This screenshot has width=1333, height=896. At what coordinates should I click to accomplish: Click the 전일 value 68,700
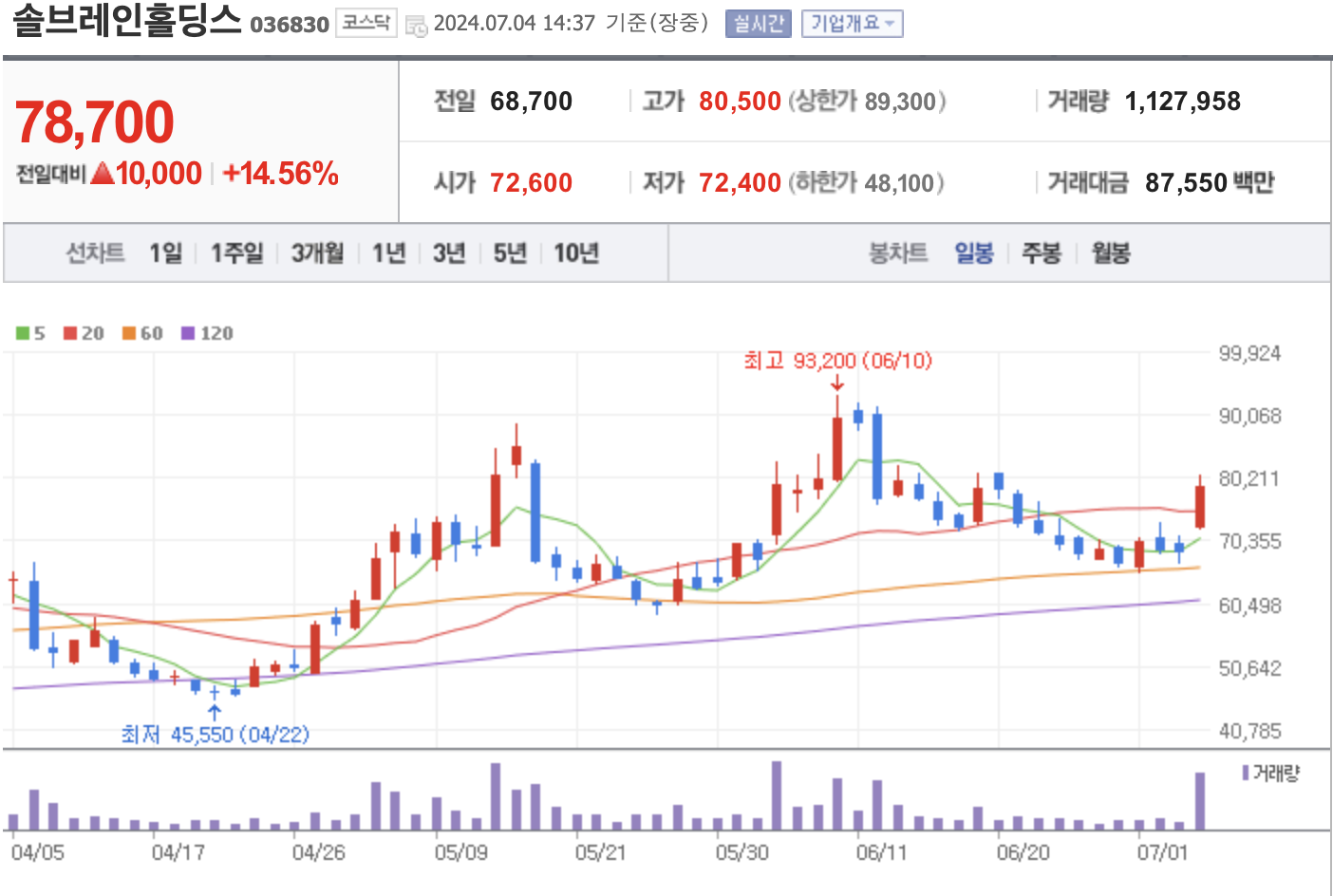[532, 102]
